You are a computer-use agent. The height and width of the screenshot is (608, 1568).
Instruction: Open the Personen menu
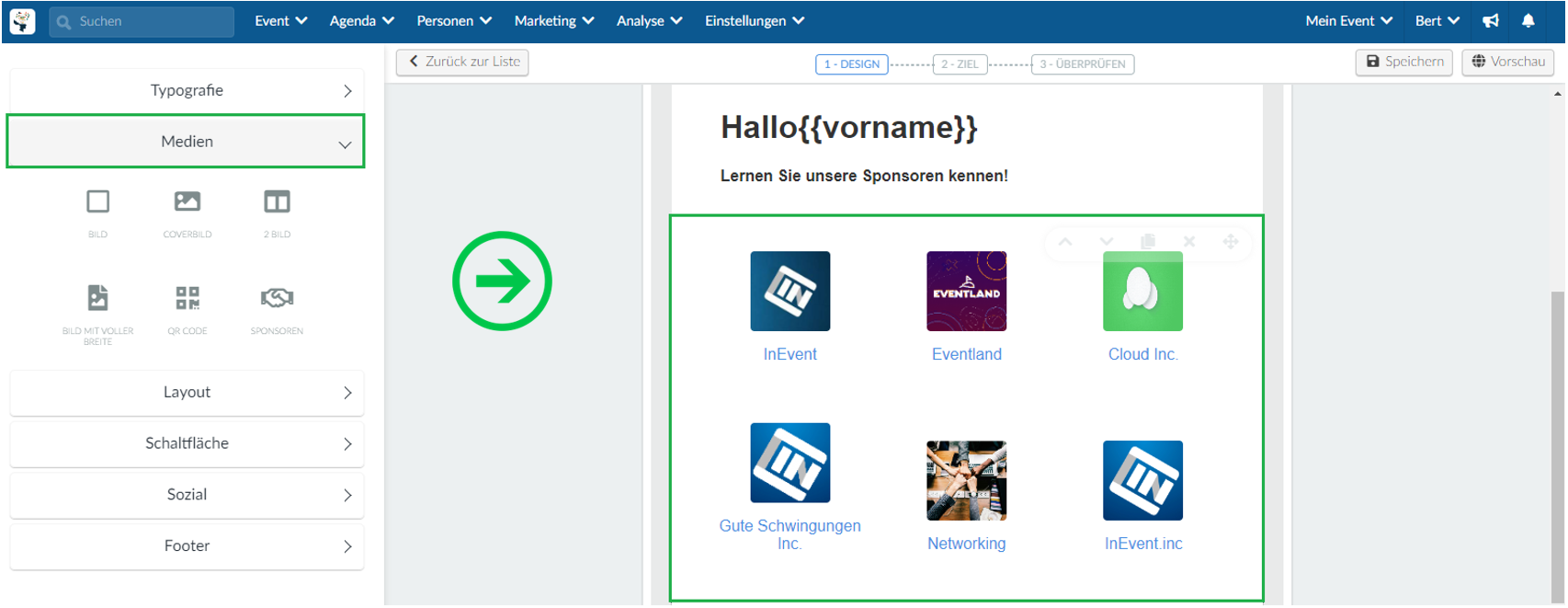pos(454,20)
